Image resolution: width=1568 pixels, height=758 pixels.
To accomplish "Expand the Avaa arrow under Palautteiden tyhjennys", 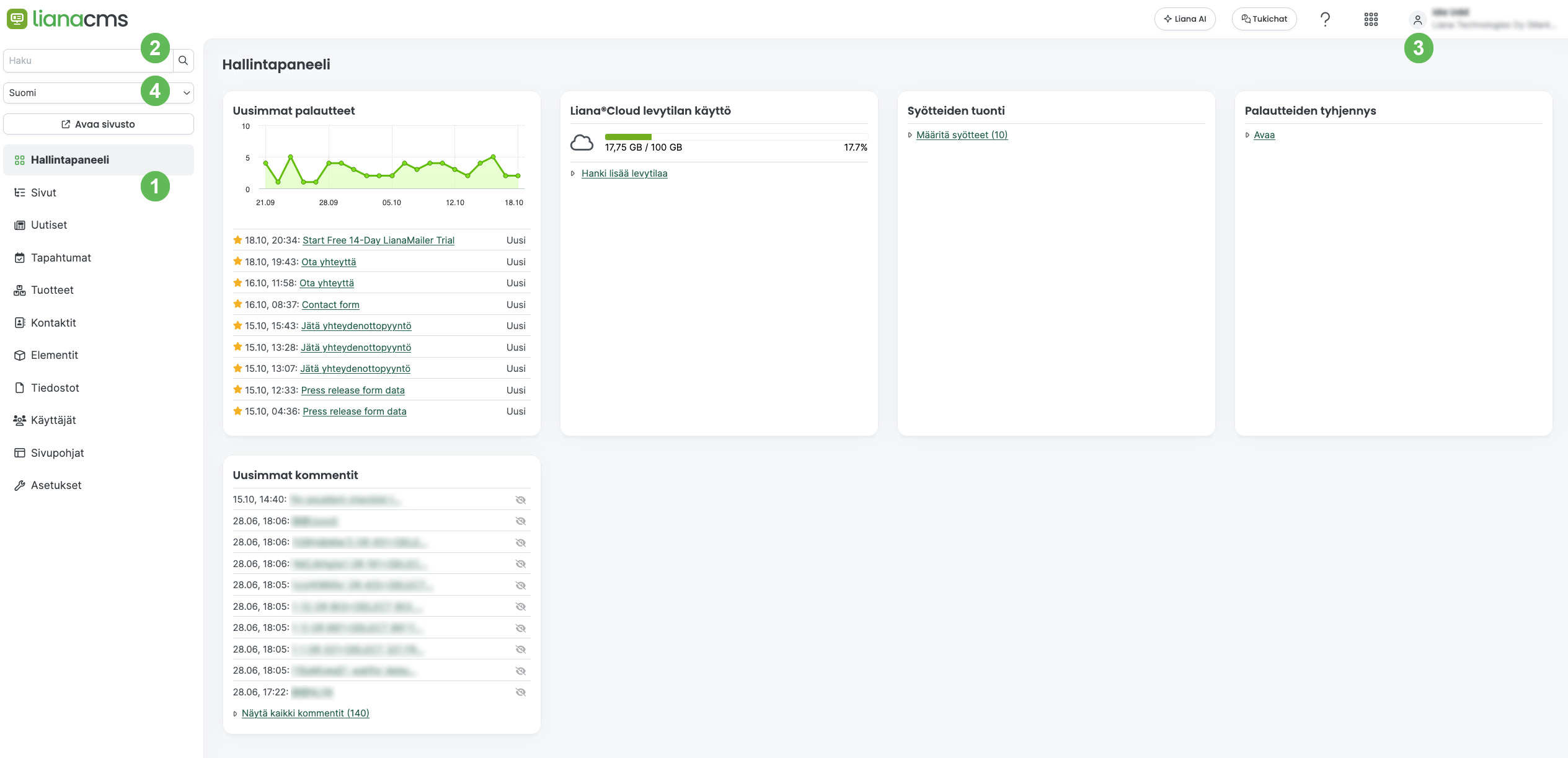I will pyautogui.click(x=1247, y=135).
